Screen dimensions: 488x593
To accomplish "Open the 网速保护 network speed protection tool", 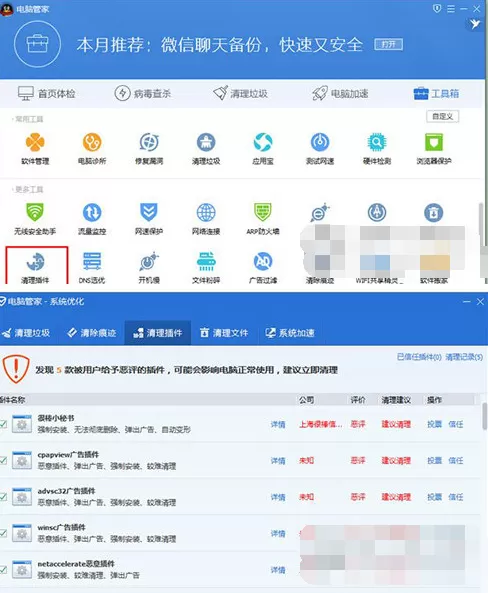I will (149, 219).
